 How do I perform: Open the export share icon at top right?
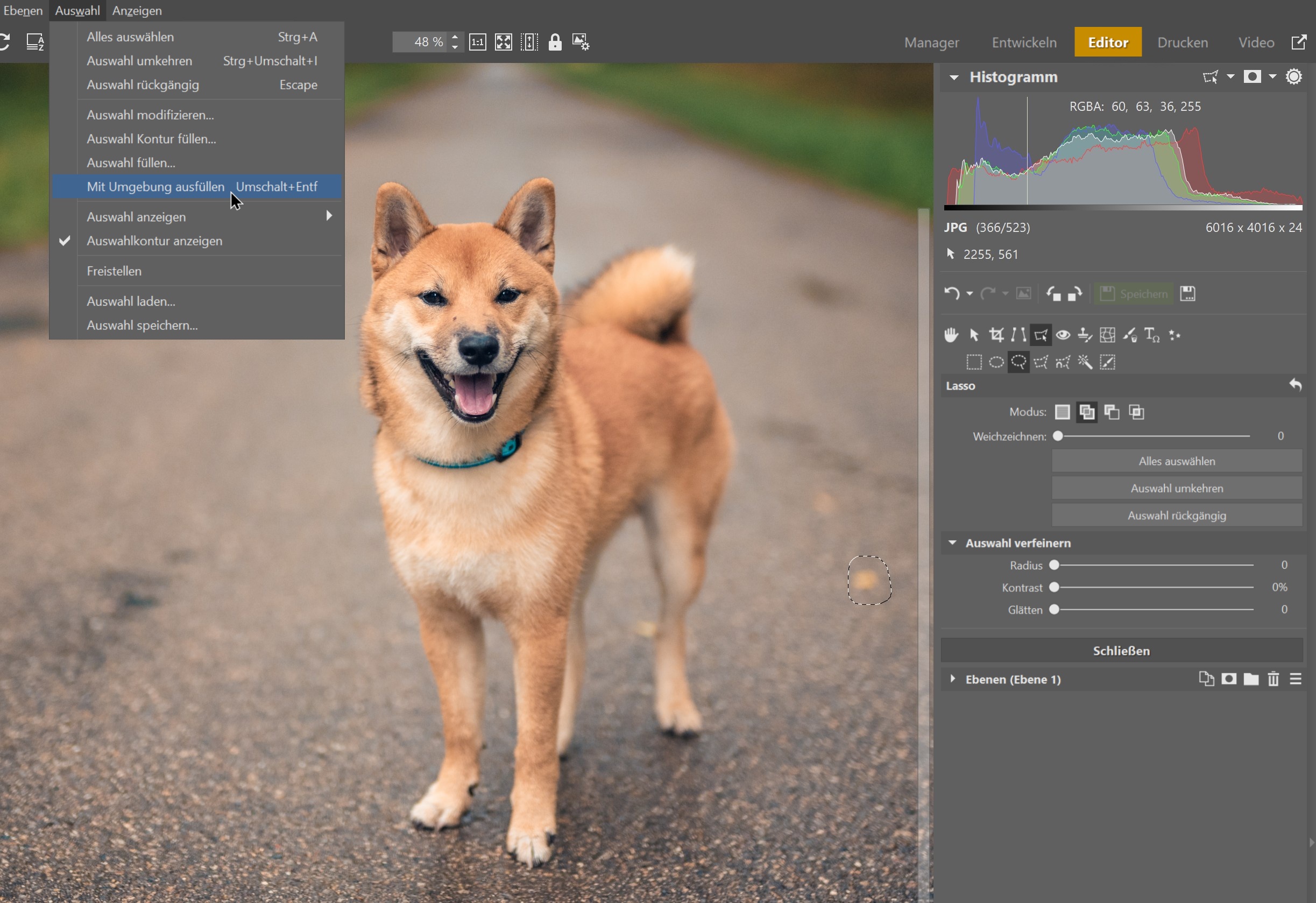(1298, 42)
